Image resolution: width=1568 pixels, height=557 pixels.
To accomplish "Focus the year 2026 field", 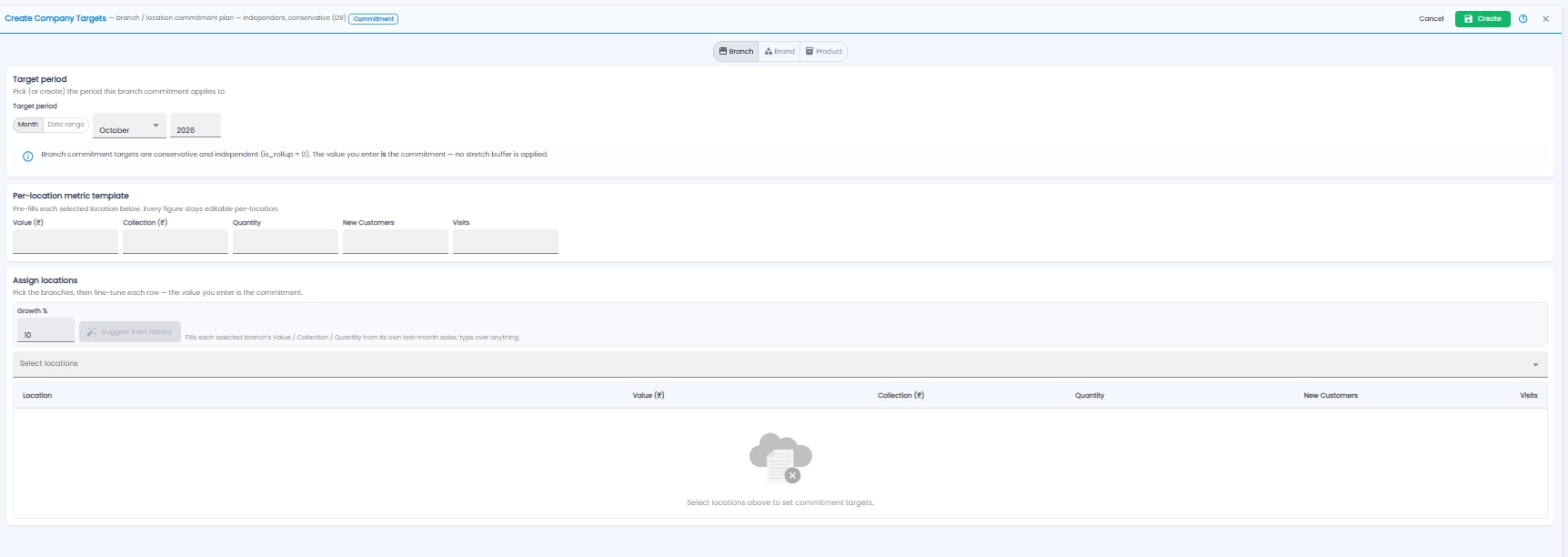I will tap(196, 126).
